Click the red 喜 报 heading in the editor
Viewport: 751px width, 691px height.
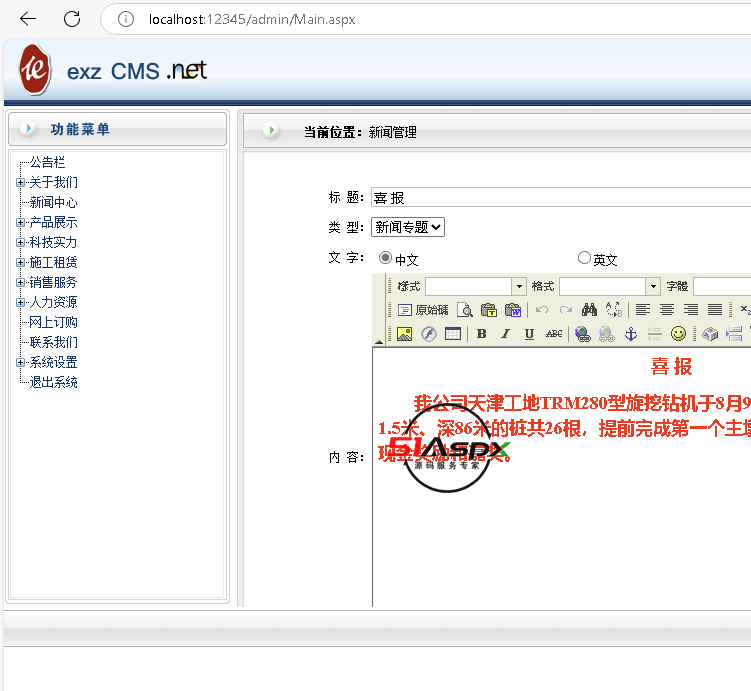coord(671,367)
